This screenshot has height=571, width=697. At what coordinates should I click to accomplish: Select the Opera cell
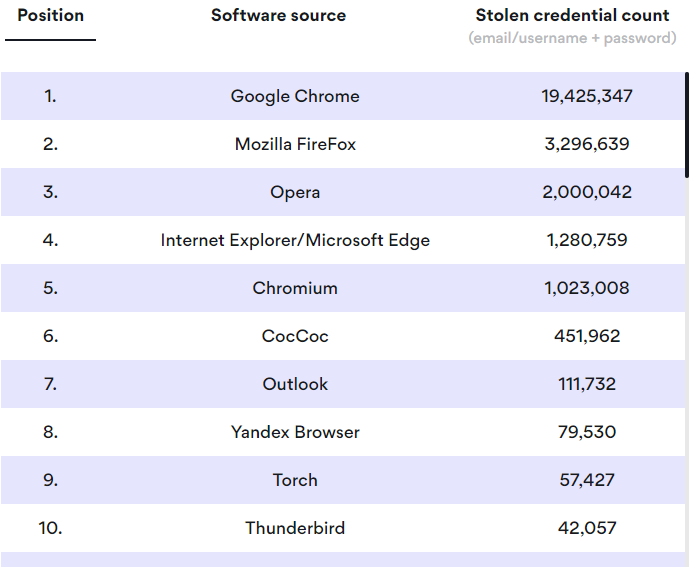tap(295, 193)
